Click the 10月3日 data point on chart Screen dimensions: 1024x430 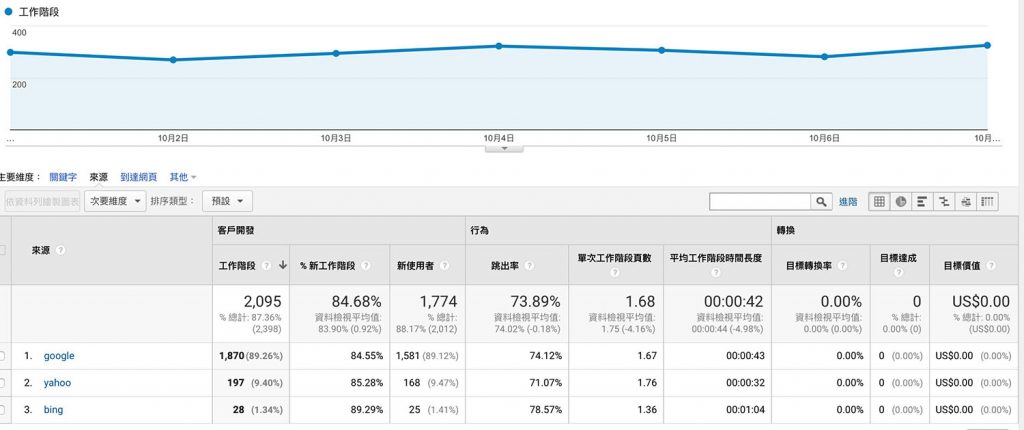tap(336, 53)
